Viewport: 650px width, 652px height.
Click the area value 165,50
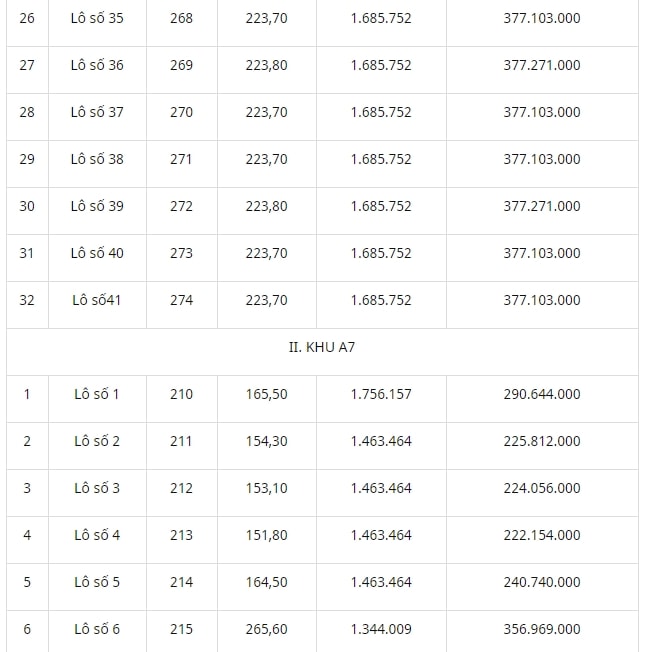267,394
